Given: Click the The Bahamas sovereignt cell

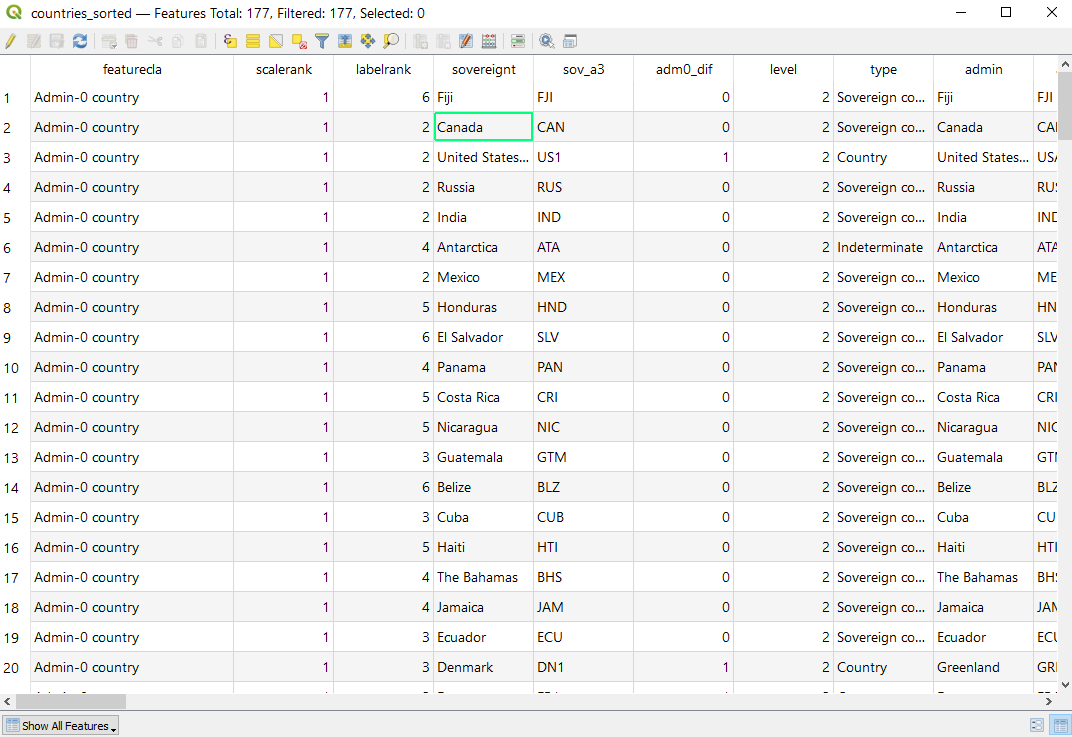Looking at the screenshot, I should [x=483, y=577].
